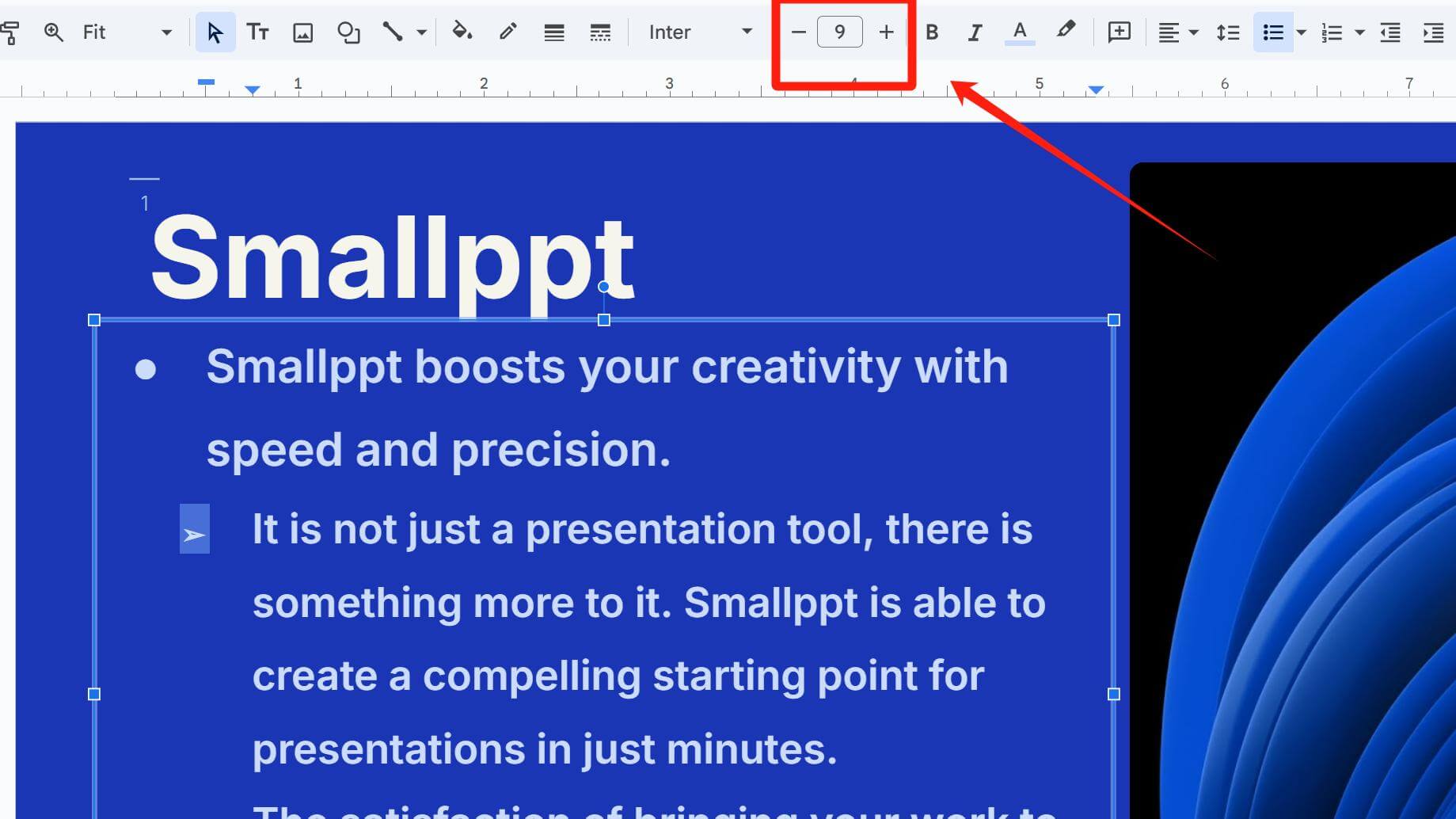Toggle the Bulleted list button
Screen dimensions: 1456x819
(1273, 32)
